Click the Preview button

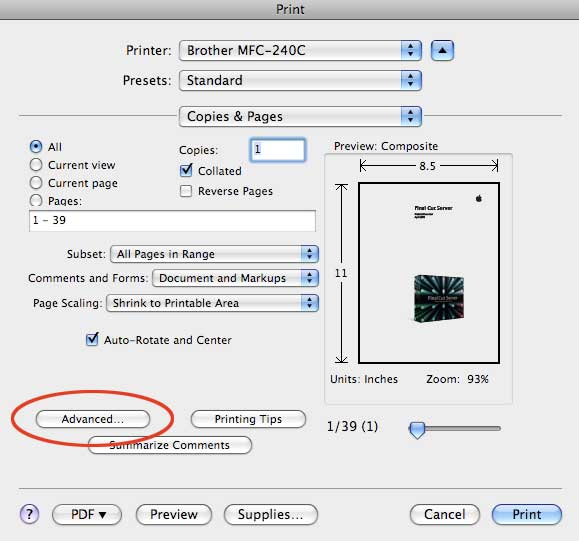(x=174, y=514)
